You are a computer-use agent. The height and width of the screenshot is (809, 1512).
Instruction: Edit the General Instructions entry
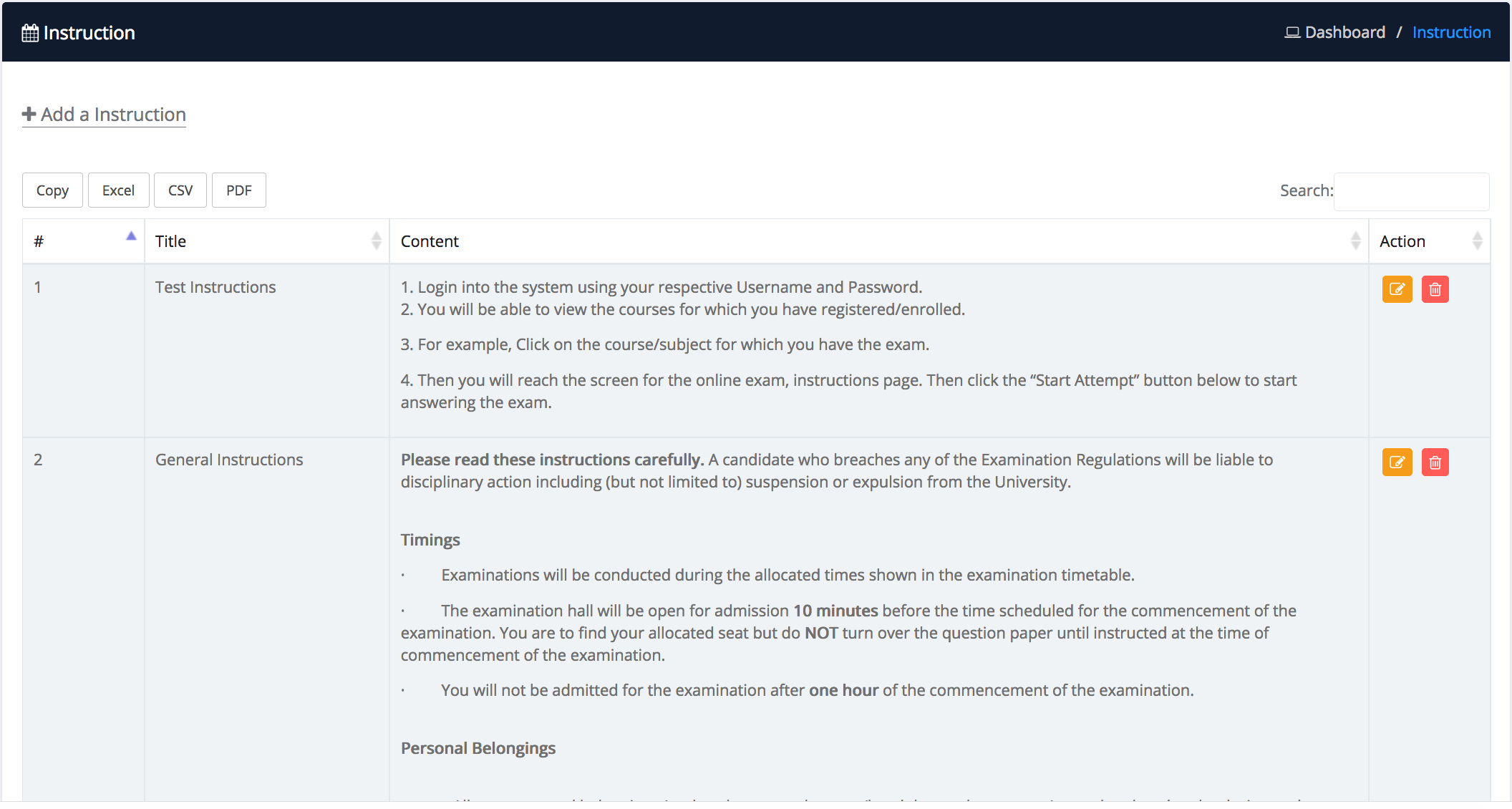pos(1397,462)
